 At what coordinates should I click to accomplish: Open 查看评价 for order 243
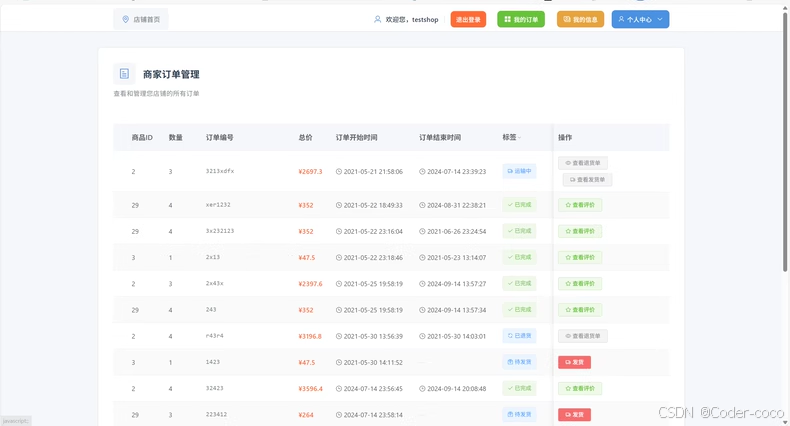[580, 310]
